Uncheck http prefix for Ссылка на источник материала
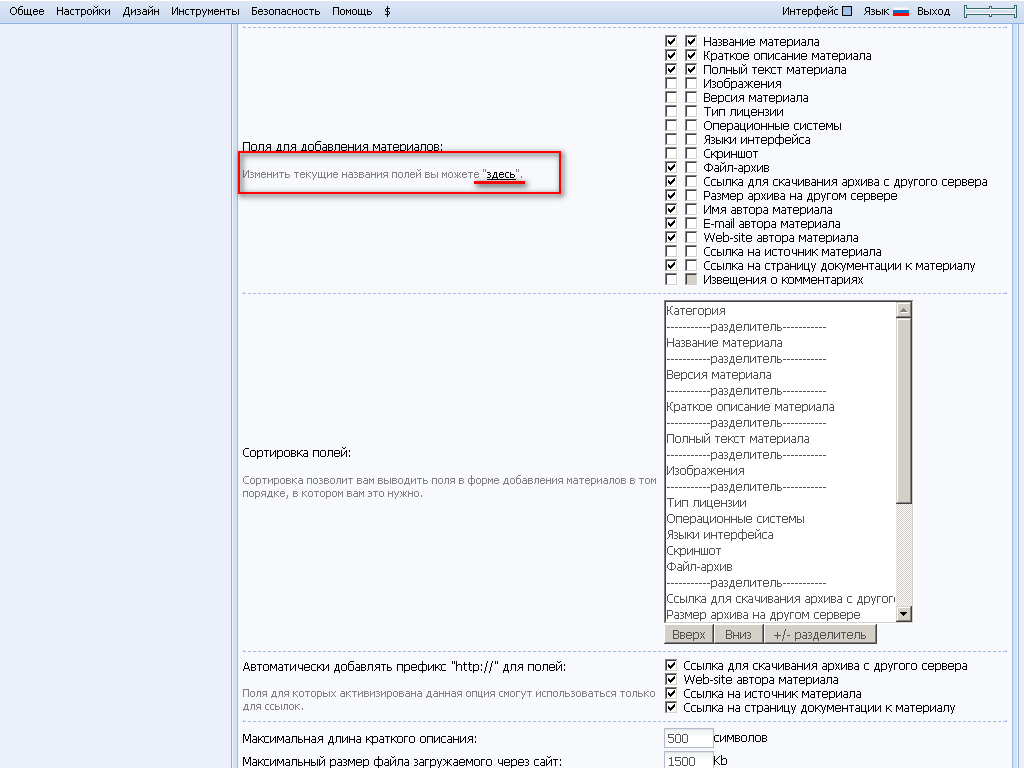This screenshot has width=1024, height=768. (x=671, y=694)
